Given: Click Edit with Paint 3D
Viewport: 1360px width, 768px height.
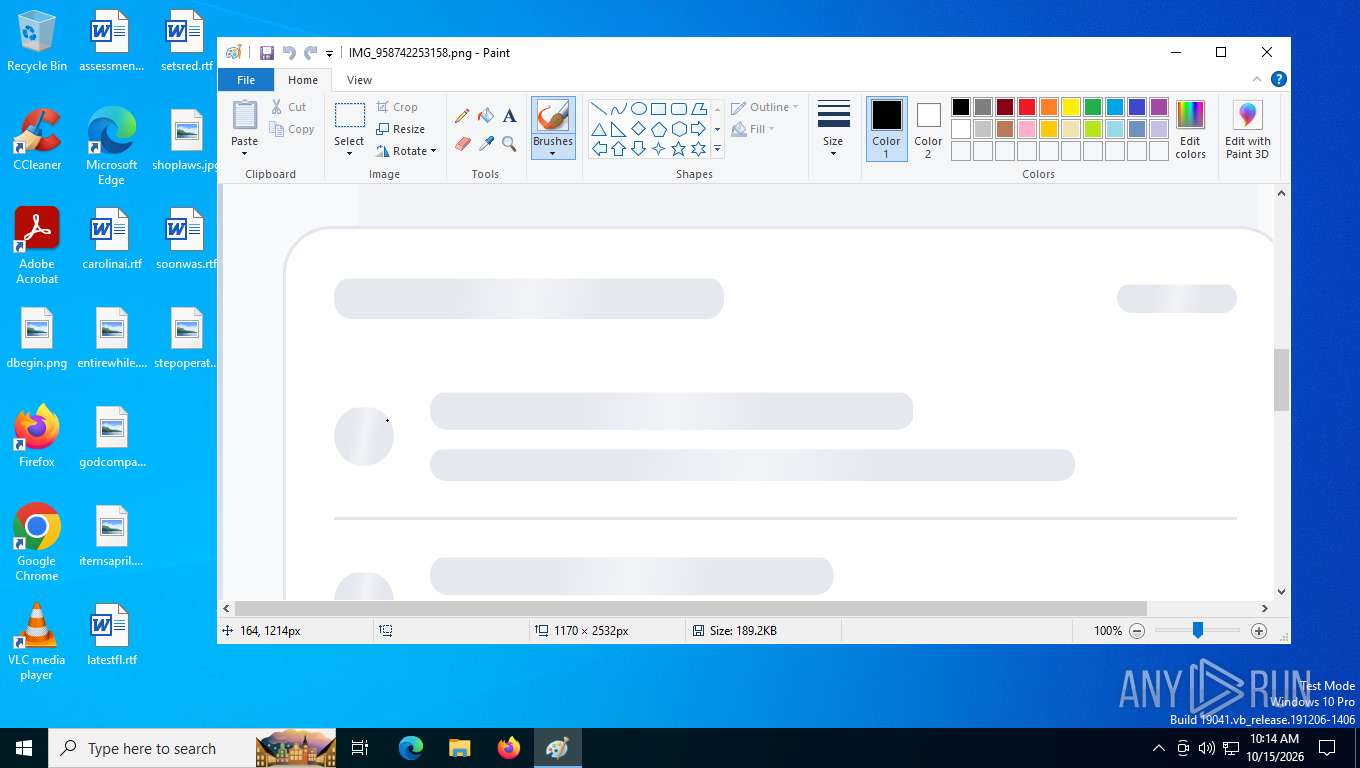Looking at the screenshot, I should coord(1247,128).
